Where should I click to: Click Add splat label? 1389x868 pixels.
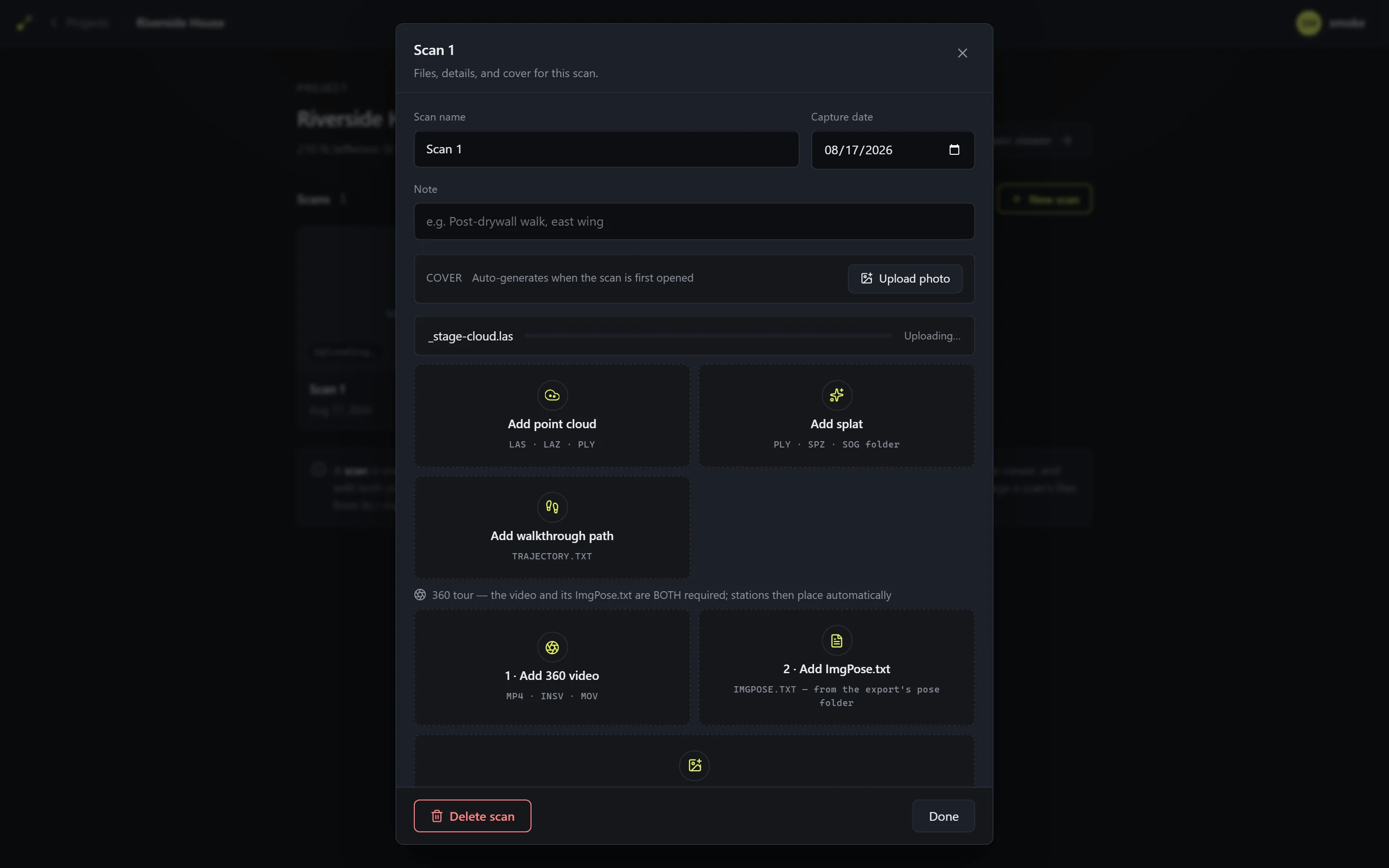(836, 424)
